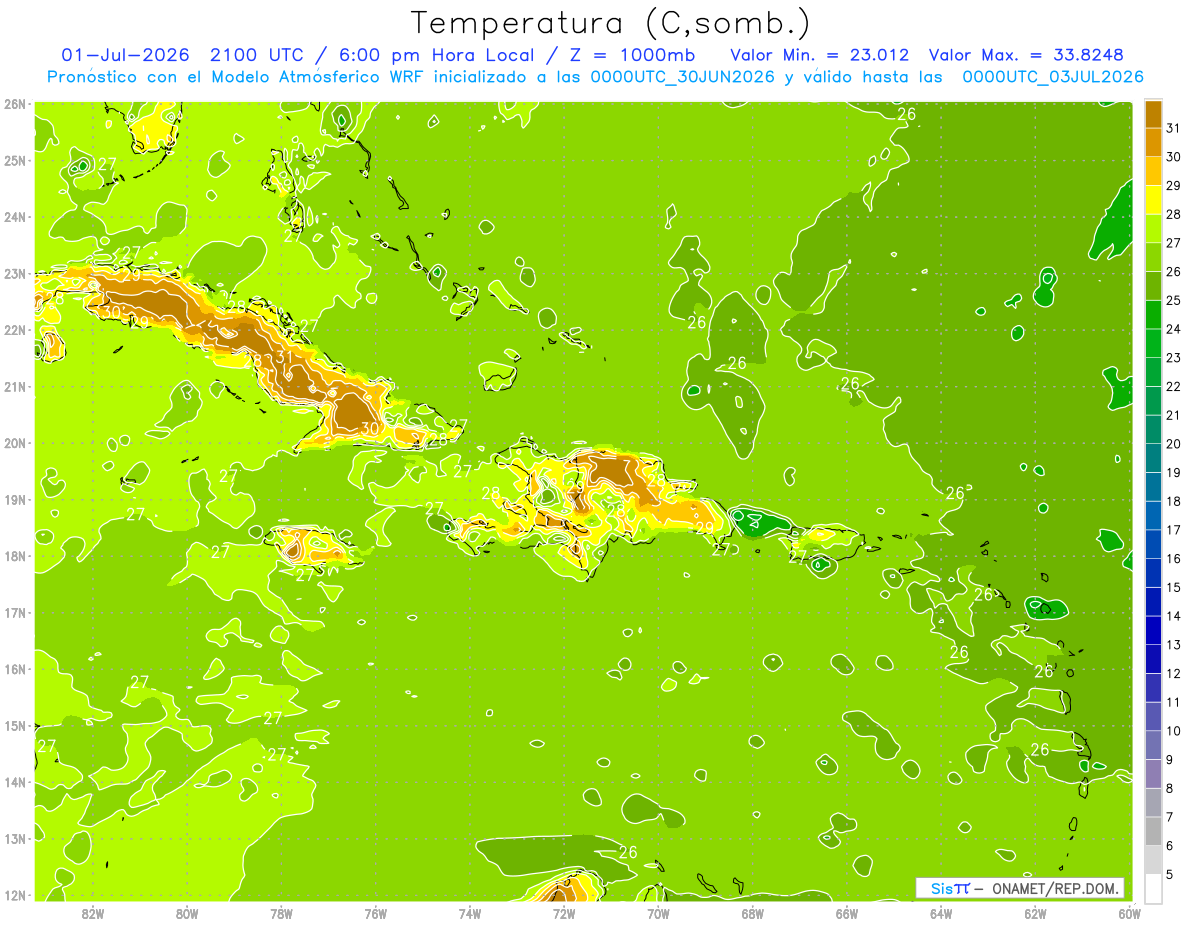Click the 78W longitude axis label
1200x927 pixels.
(281, 914)
